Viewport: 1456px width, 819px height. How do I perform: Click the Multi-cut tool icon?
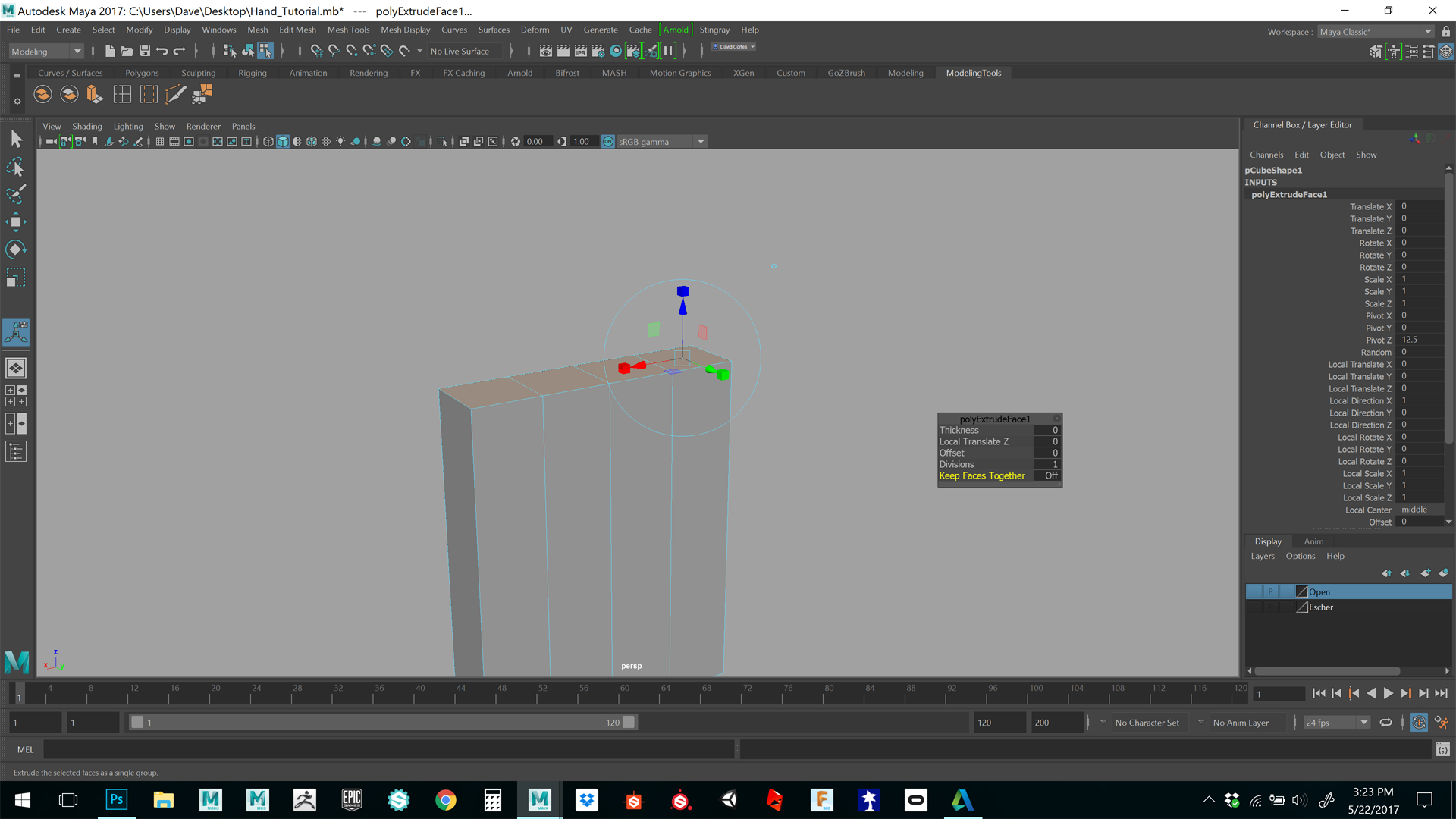point(176,93)
